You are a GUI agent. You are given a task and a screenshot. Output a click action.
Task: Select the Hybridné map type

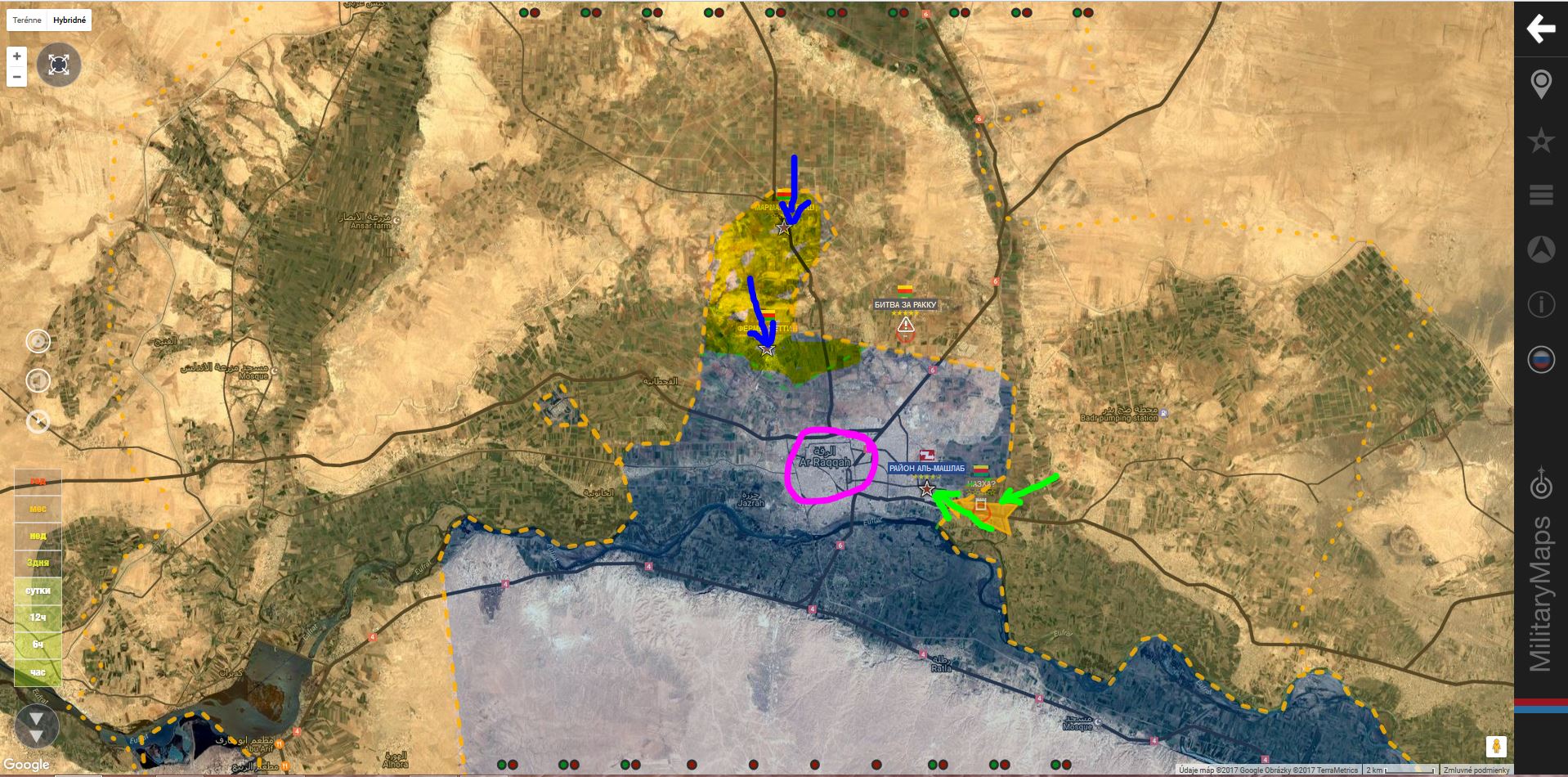(x=69, y=20)
